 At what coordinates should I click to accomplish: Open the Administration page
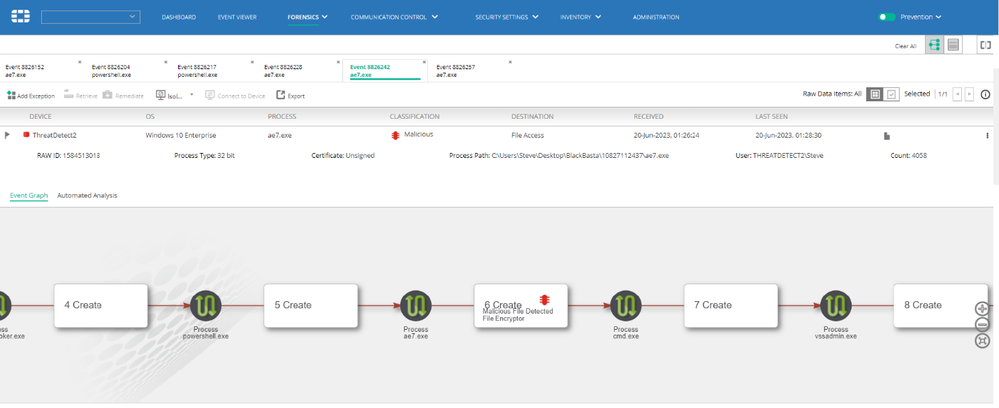coord(656,17)
